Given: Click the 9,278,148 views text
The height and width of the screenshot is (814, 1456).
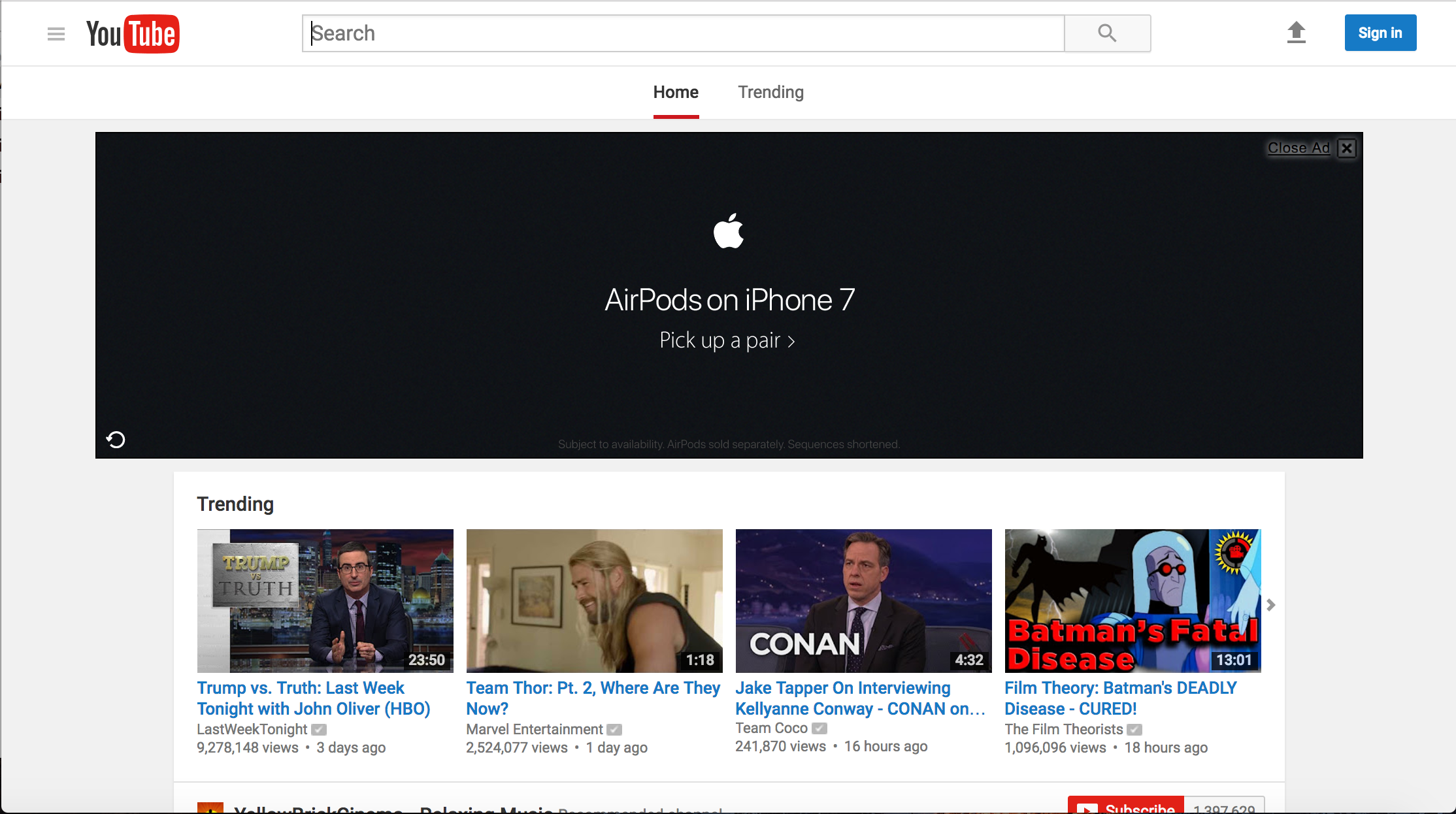Looking at the screenshot, I should click(248, 748).
